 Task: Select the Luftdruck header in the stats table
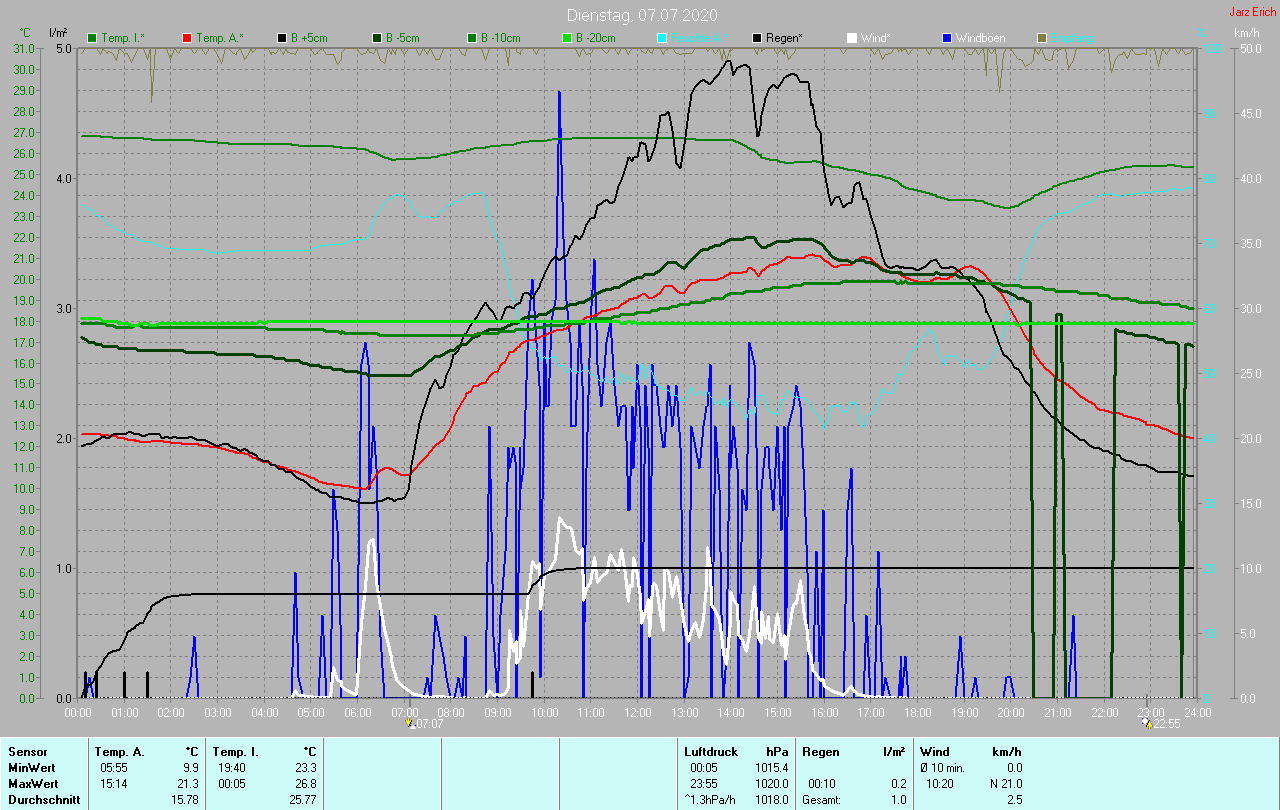(711, 751)
